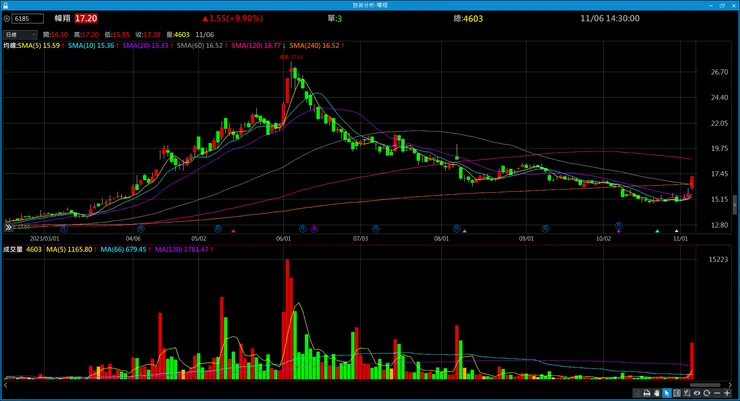The height and width of the screenshot is (401, 740).
Task: Click the horizontal chart scrollbar thumb
Action: (705, 385)
